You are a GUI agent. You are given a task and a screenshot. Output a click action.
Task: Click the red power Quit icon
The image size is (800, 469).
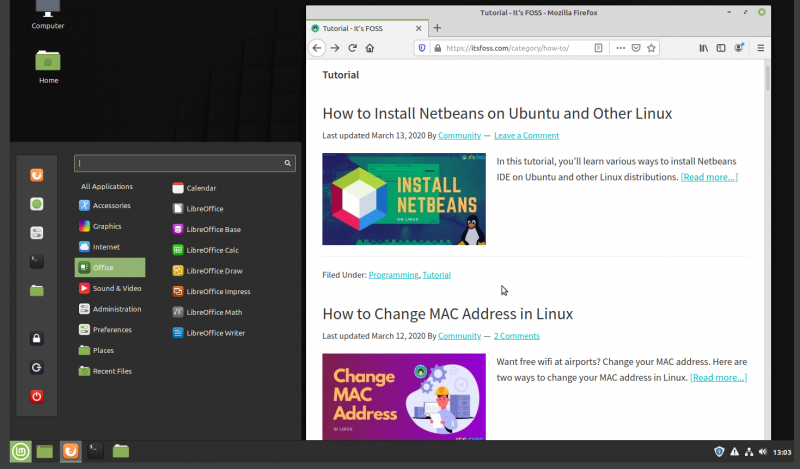(x=37, y=396)
